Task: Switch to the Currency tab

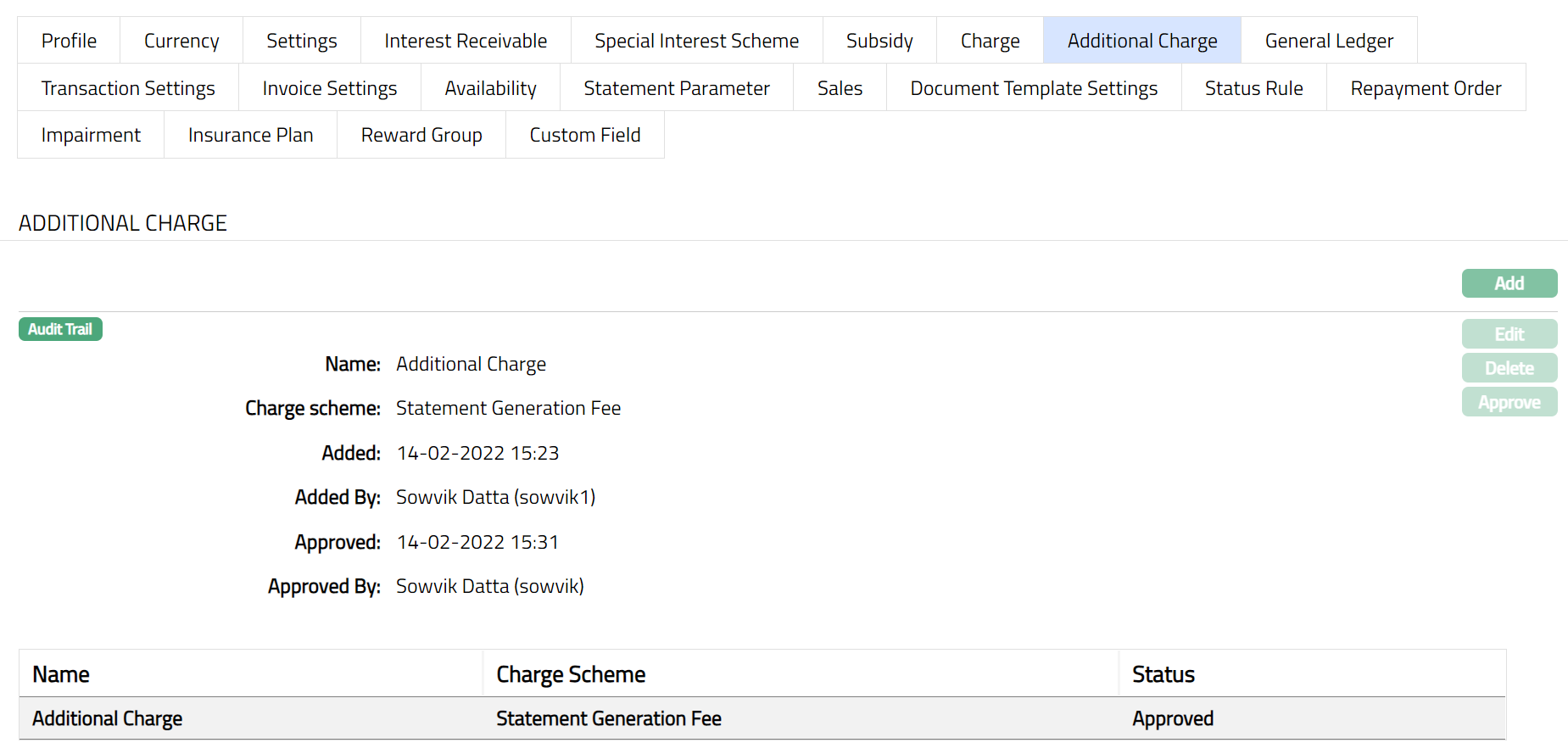Action: (181, 41)
